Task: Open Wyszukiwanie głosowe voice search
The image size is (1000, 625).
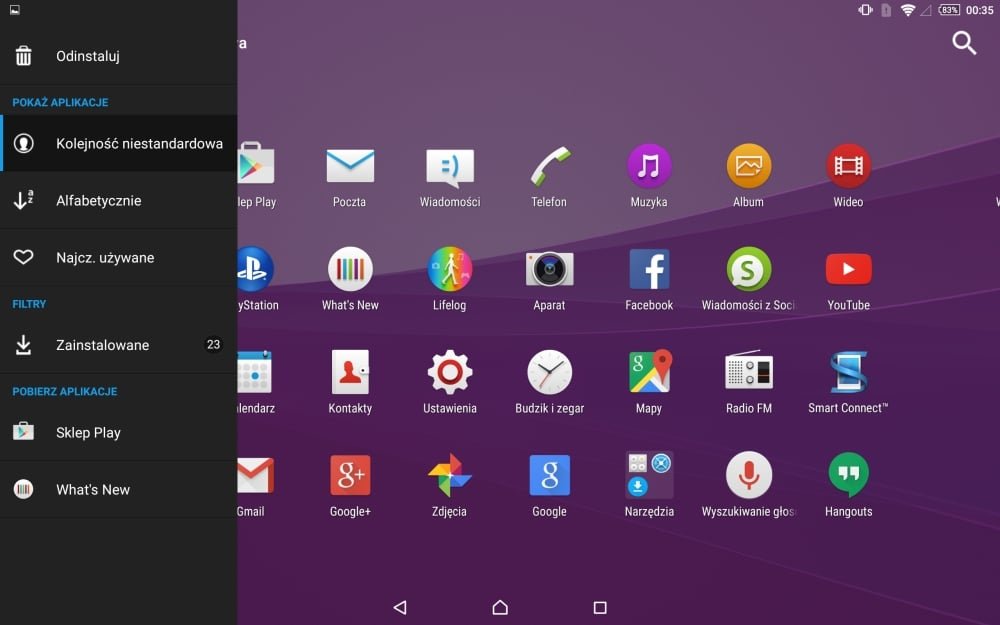Action: tap(749, 475)
